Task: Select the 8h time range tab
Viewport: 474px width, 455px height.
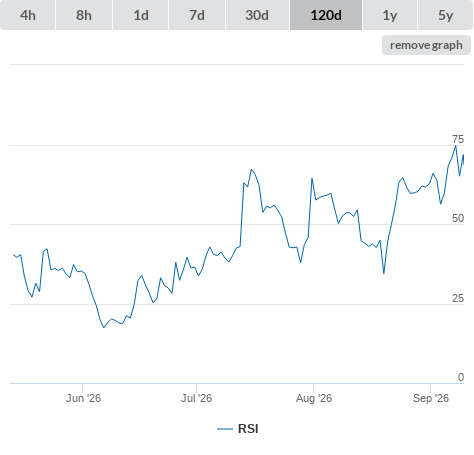Action: pyautogui.click(x=84, y=15)
